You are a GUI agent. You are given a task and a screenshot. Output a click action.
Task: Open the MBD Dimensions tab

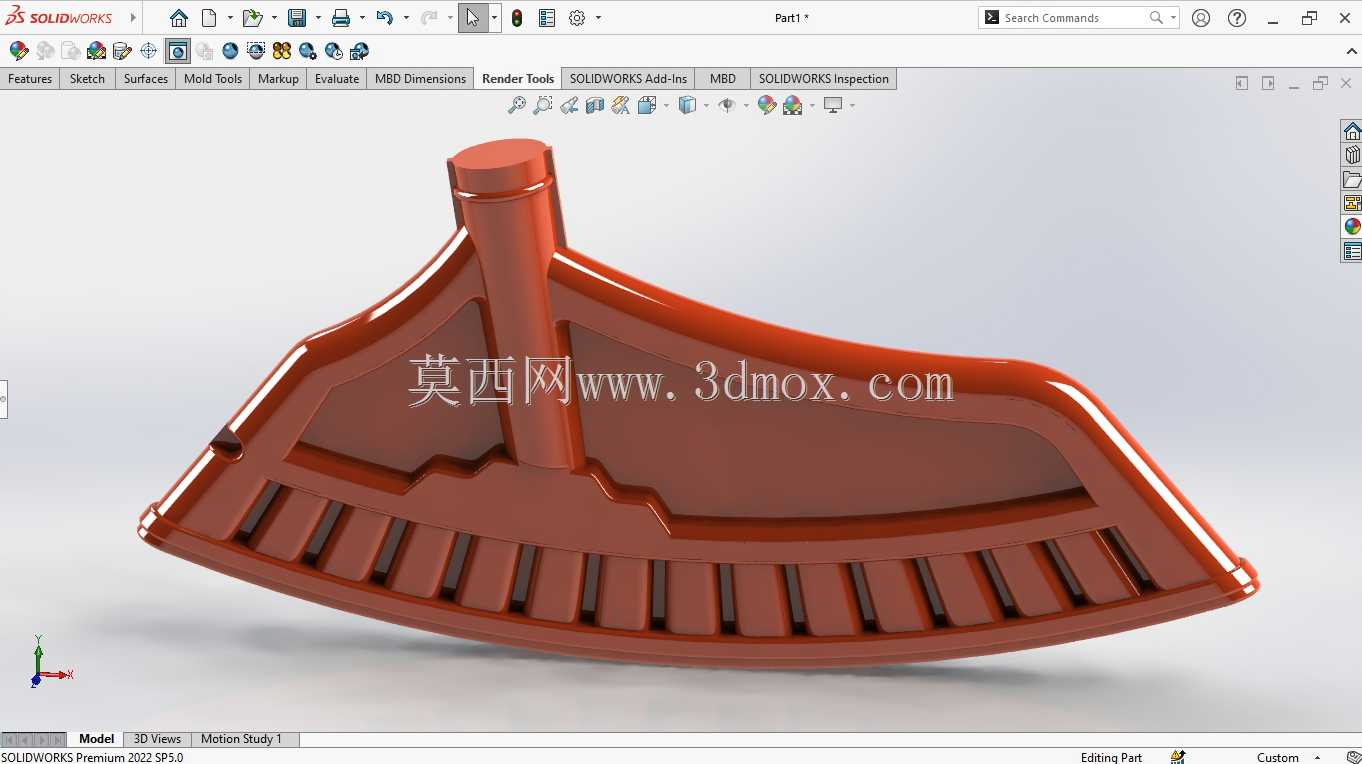[x=420, y=79]
